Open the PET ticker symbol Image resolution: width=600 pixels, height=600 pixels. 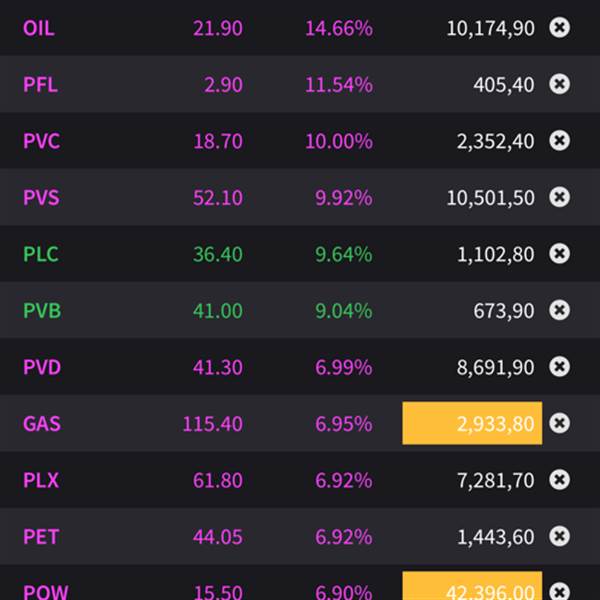pyautogui.click(x=40, y=537)
